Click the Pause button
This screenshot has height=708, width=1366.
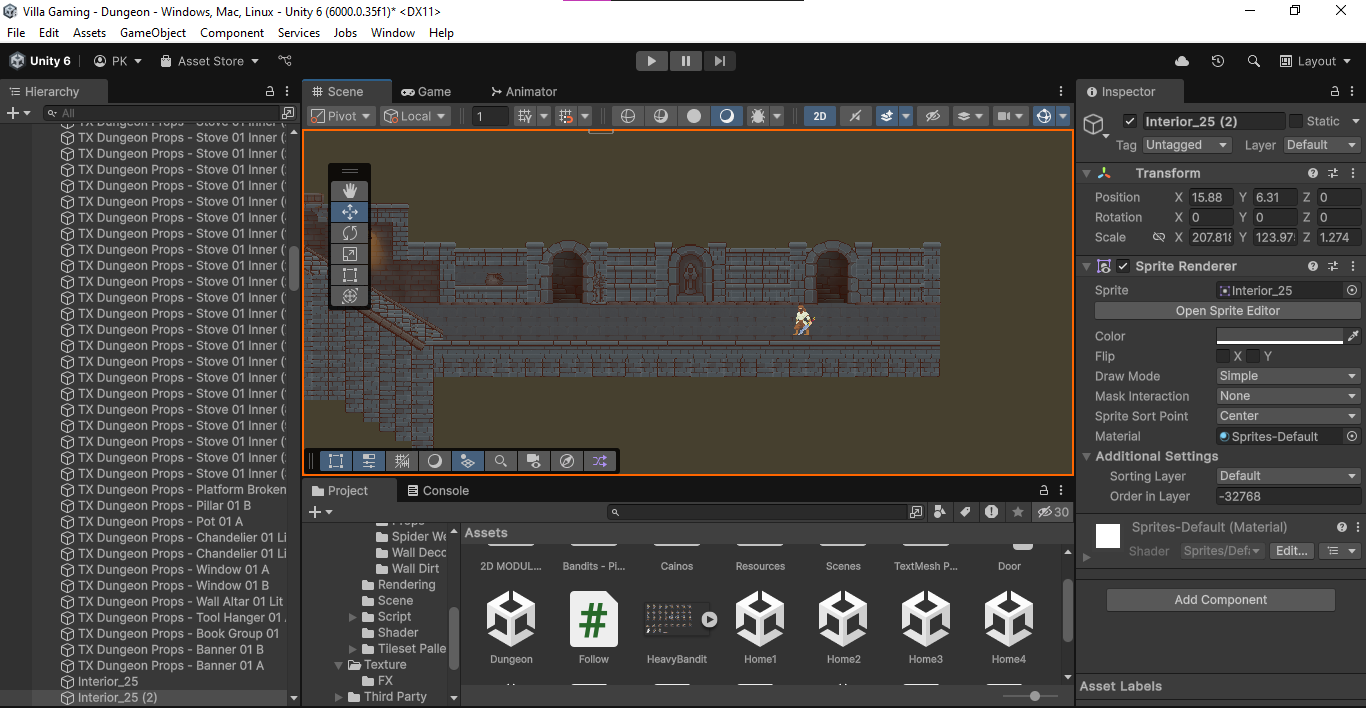(686, 61)
